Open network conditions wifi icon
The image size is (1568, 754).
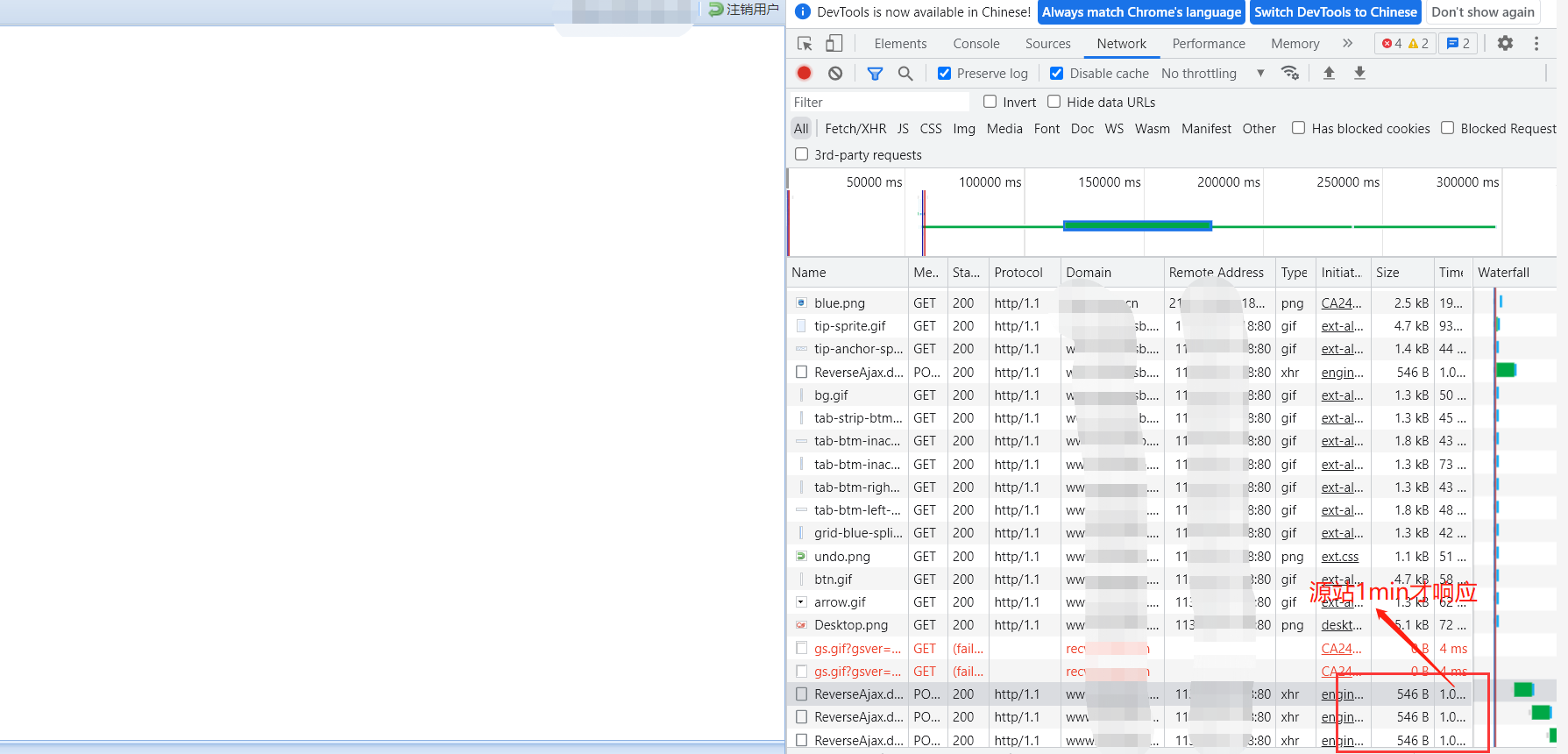[x=1290, y=74]
